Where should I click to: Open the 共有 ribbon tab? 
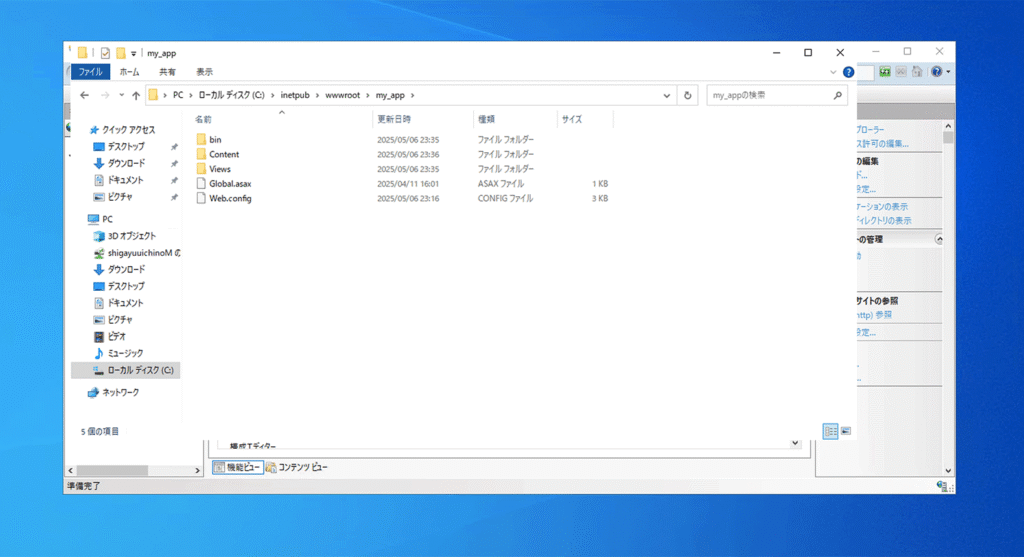click(167, 72)
